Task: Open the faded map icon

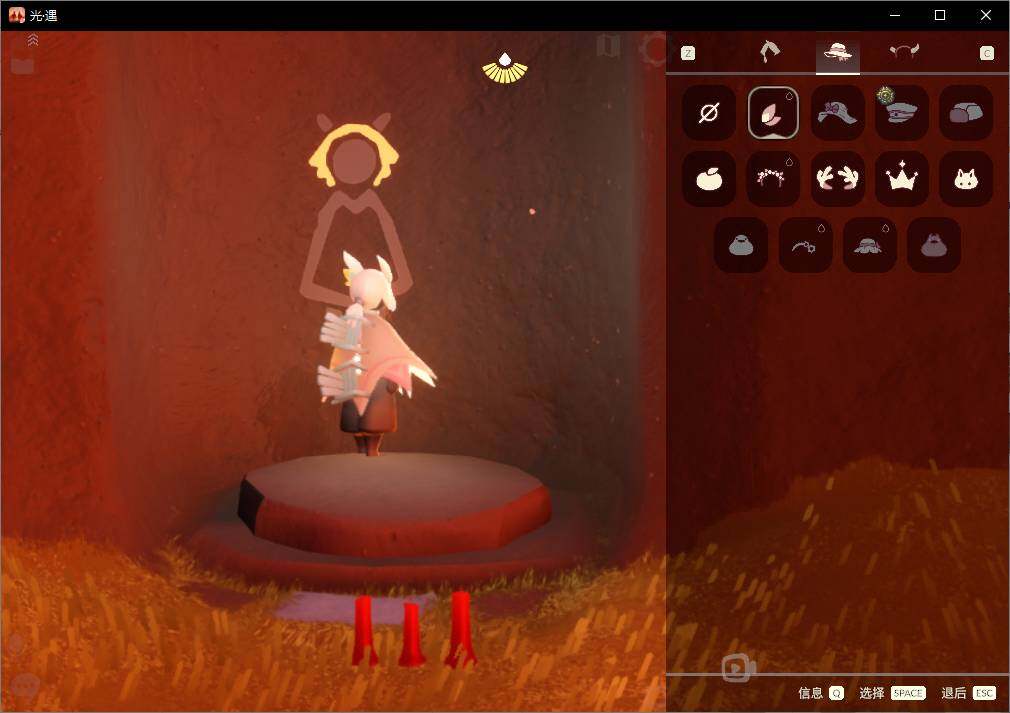Action: [x=608, y=46]
